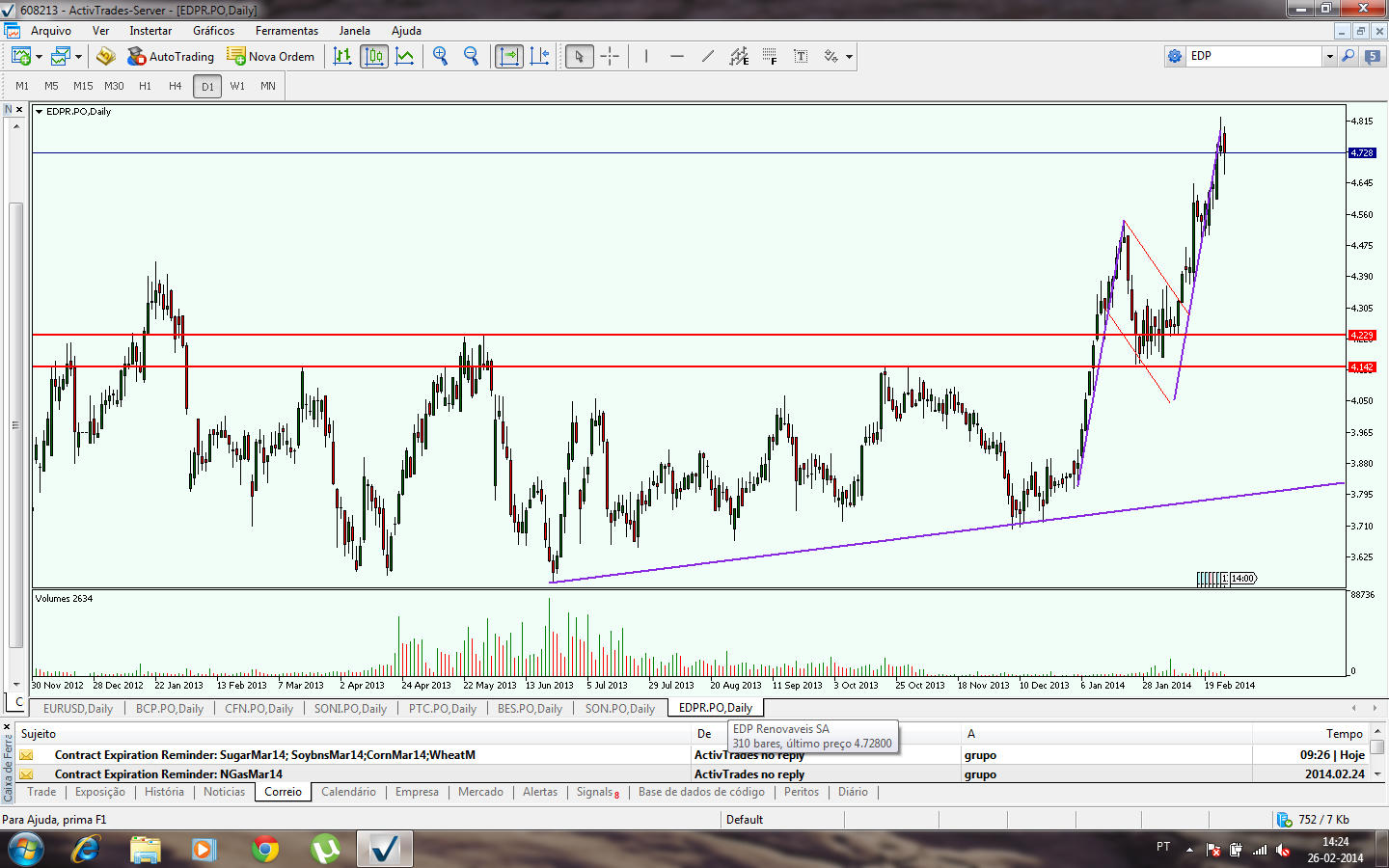Choose the text label tool
Screen dimensions: 1389x868
click(801, 57)
